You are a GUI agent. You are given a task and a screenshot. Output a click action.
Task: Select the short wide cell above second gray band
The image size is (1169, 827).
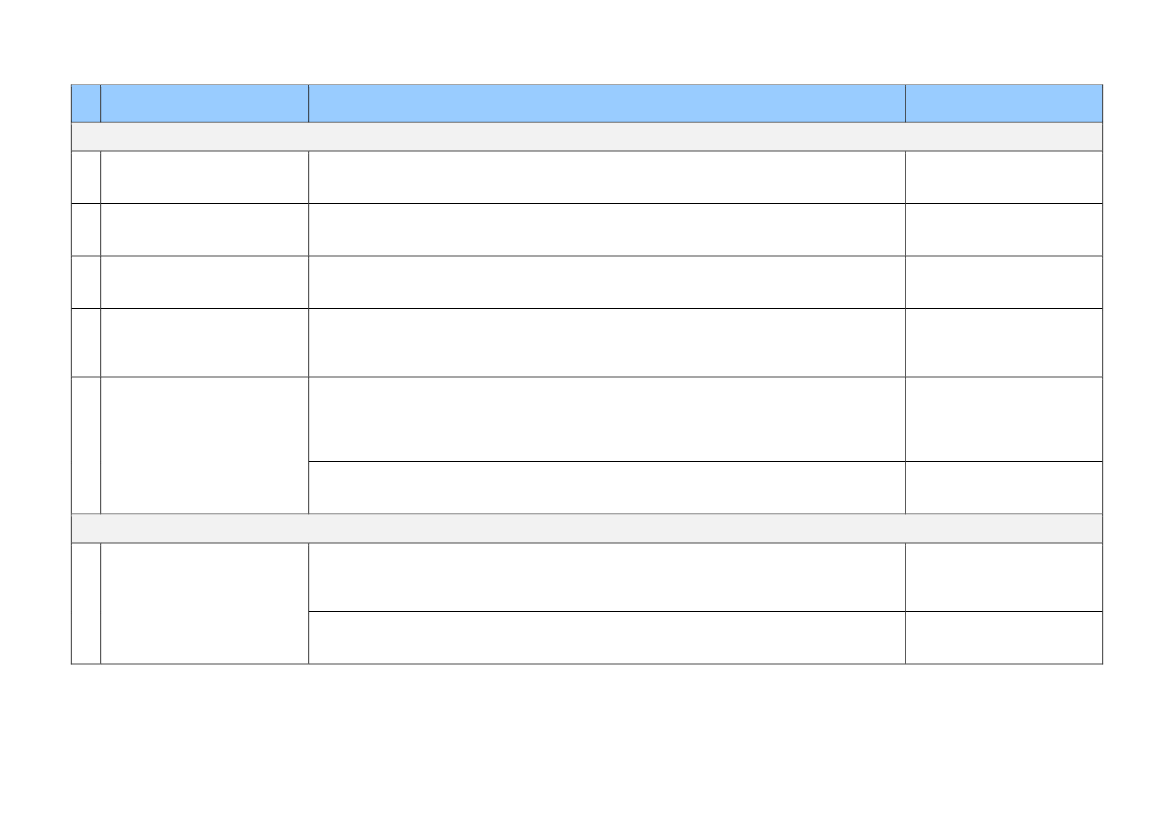click(607, 488)
